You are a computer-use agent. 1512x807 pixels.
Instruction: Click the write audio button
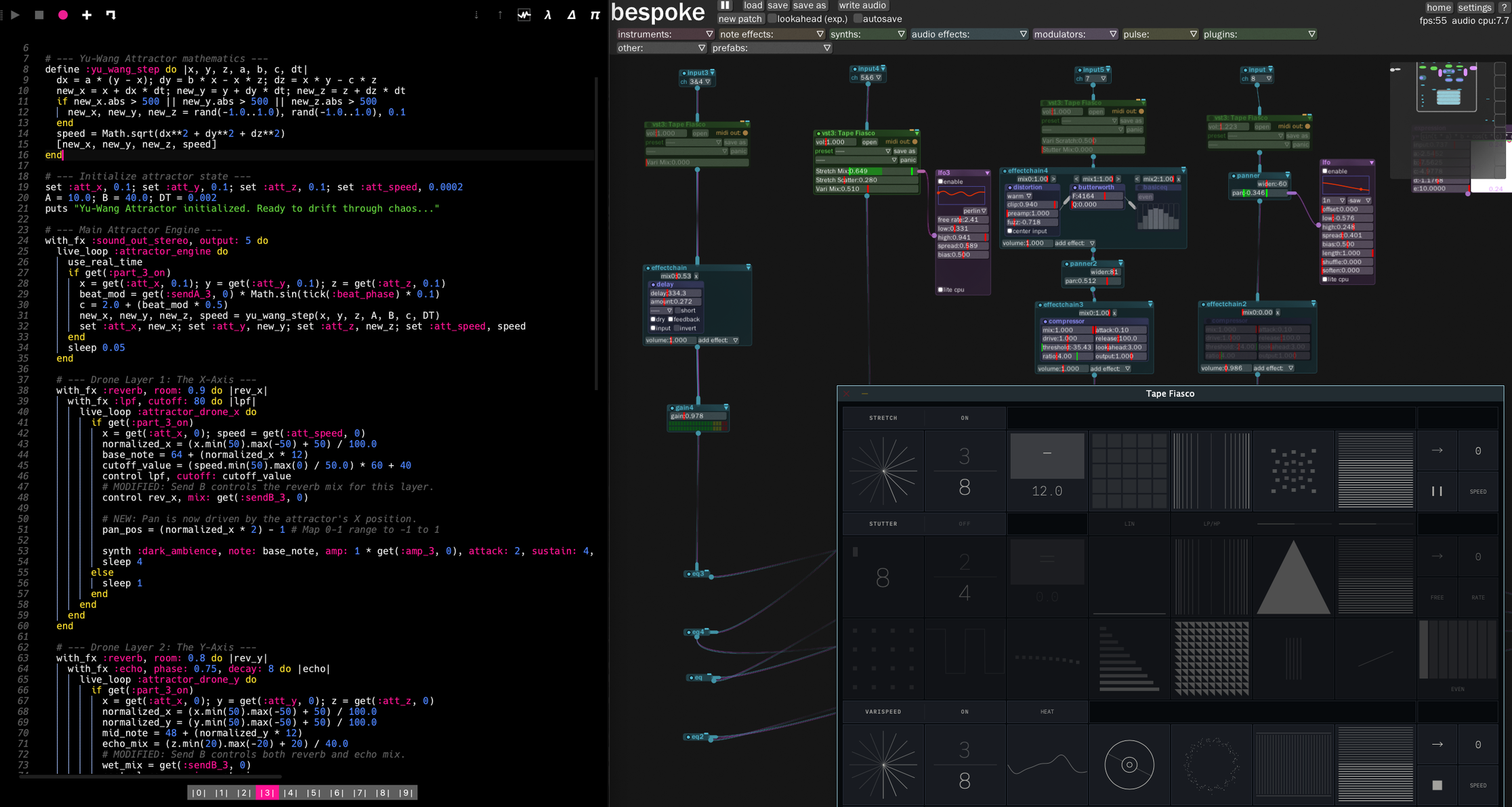pyautogui.click(x=862, y=5)
